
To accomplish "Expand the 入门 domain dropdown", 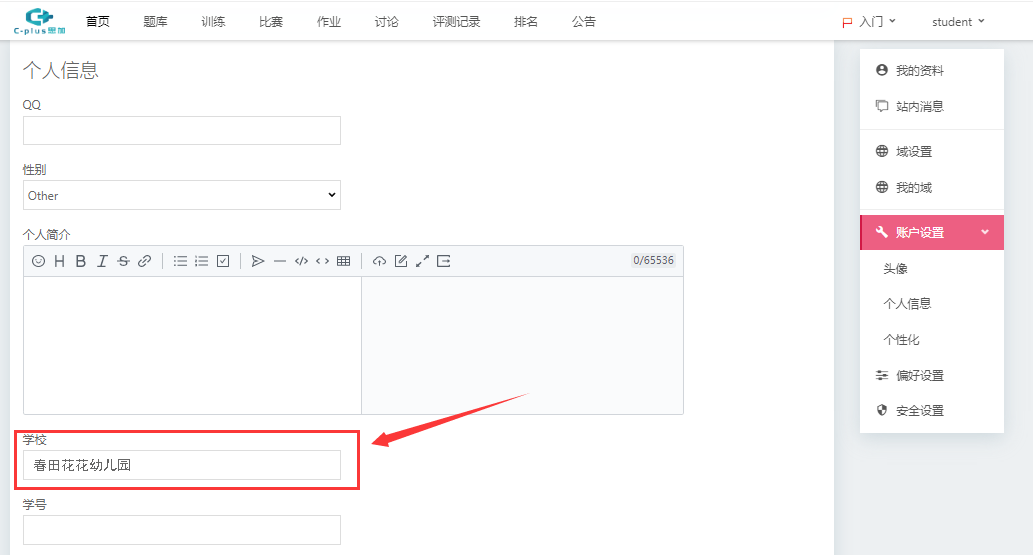I will pos(868,22).
